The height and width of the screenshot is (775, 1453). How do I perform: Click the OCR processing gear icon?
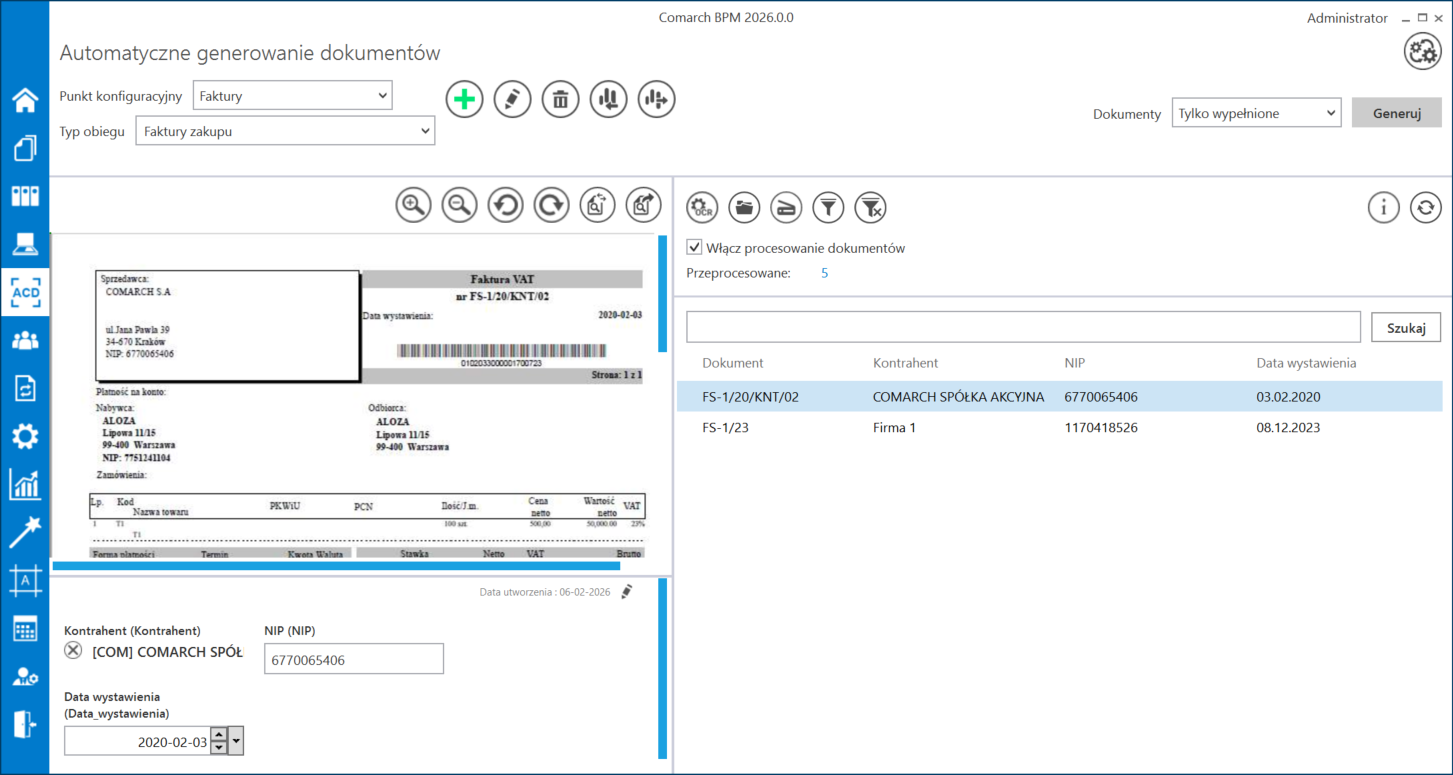pyautogui.click(x=702, y=207)
